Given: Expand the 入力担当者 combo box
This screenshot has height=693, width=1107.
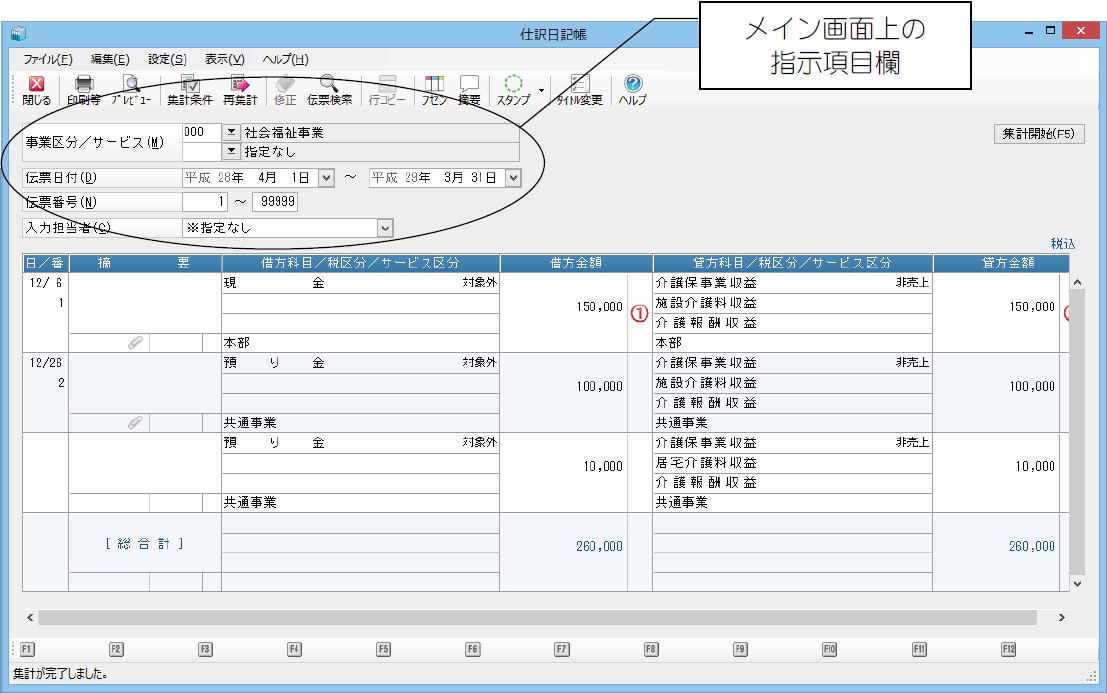Looking at the screenshot, I should pyautogui.click(x=384, y=228).
